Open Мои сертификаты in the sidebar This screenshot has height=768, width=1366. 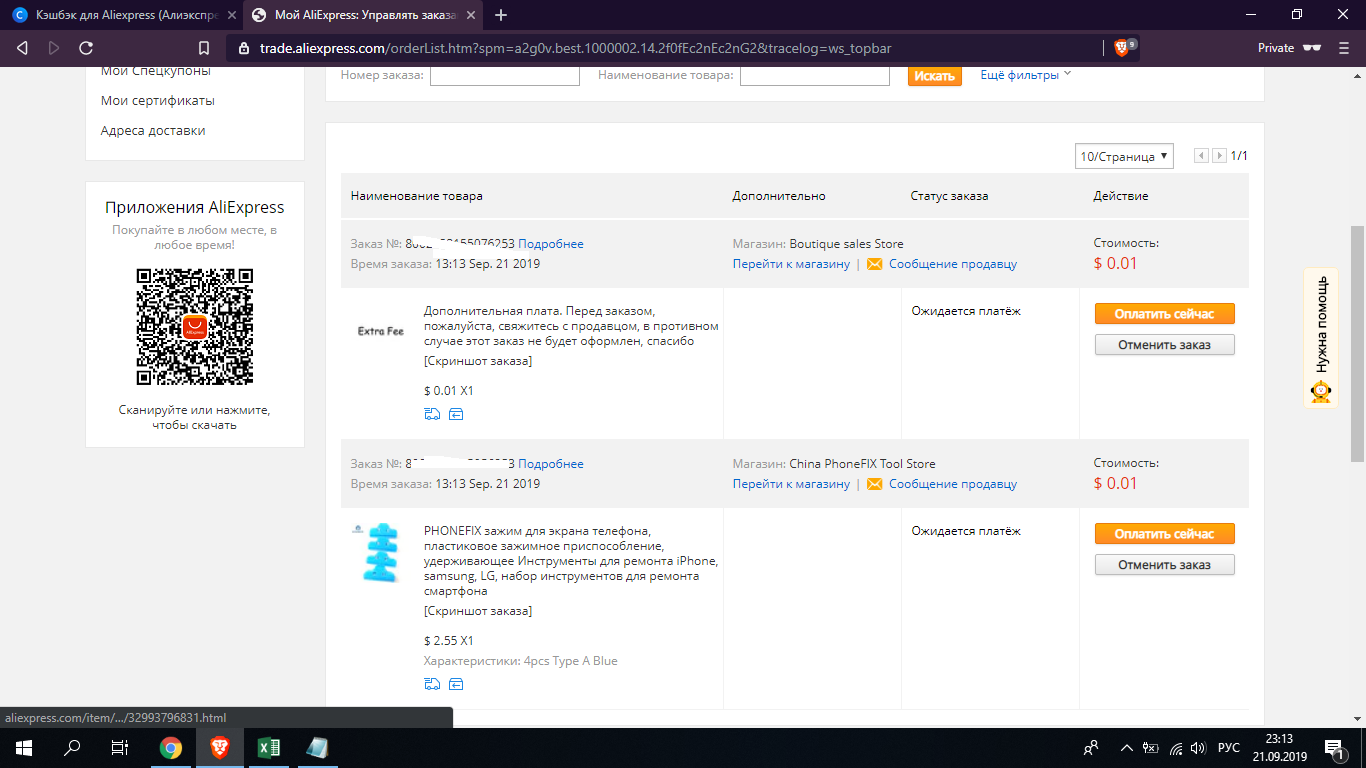pos(158,101)
